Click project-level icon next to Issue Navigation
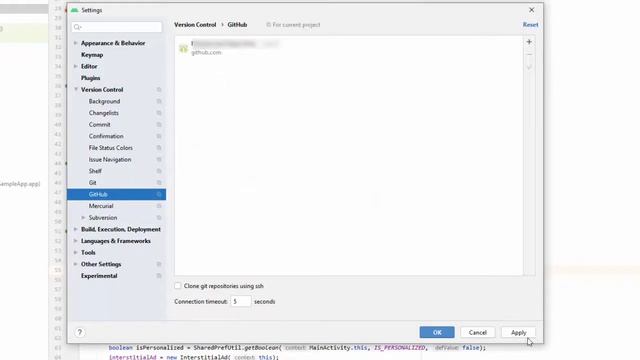This screenshot has width=640, height=360. pyautogui.click(x=159, y=160)
